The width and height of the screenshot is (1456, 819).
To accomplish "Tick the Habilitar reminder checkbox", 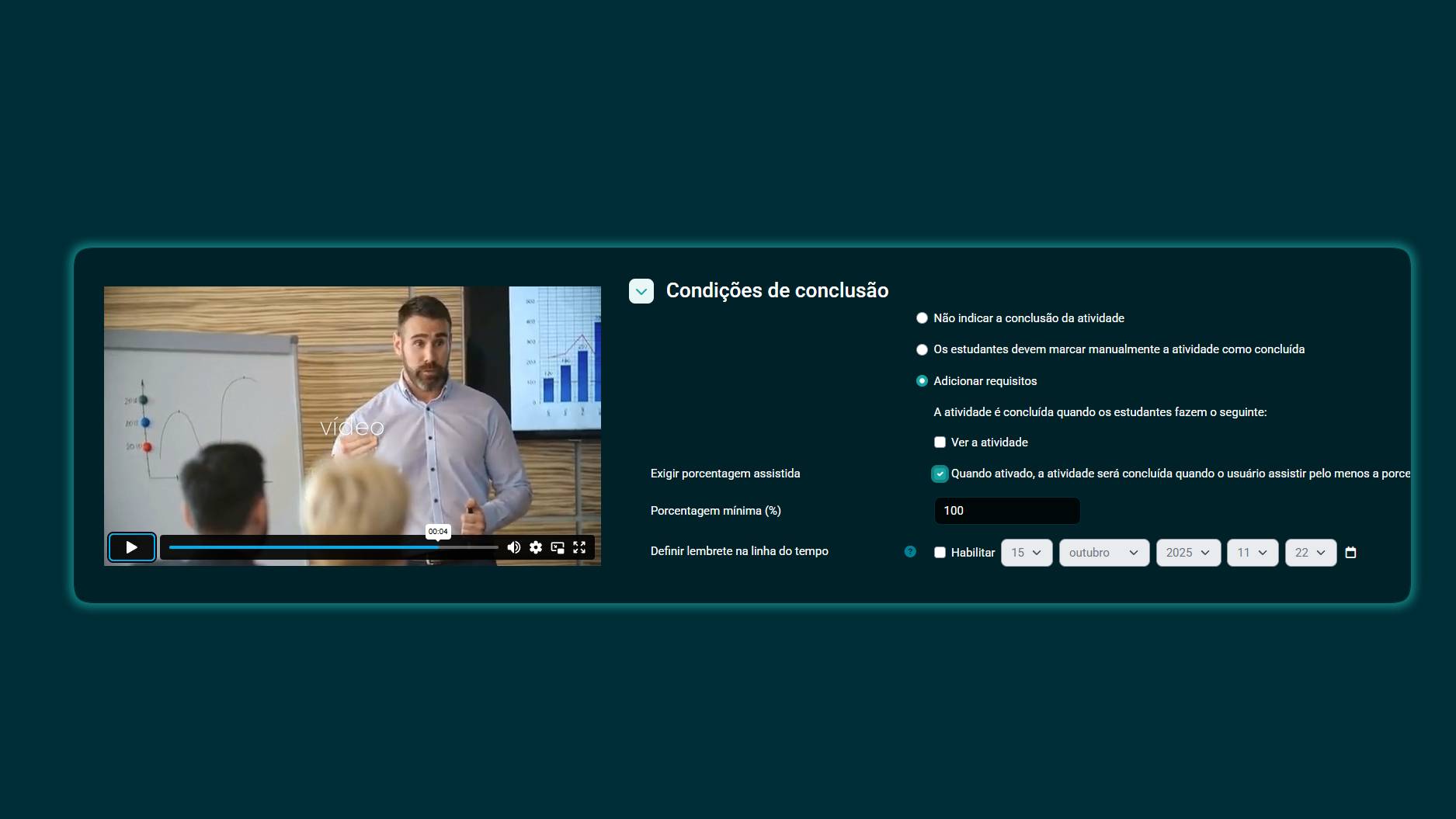I will (940, 553).
